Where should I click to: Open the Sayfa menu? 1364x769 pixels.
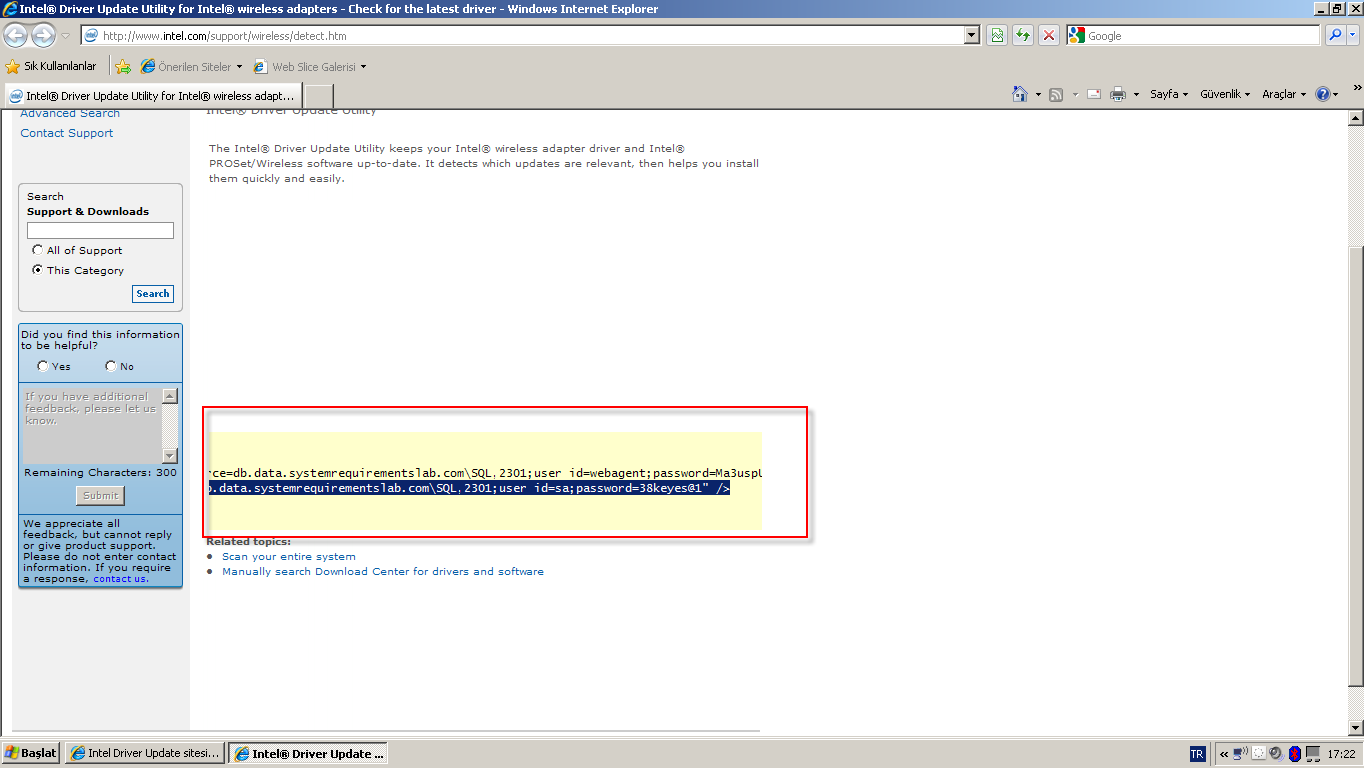click(1169, 94)
